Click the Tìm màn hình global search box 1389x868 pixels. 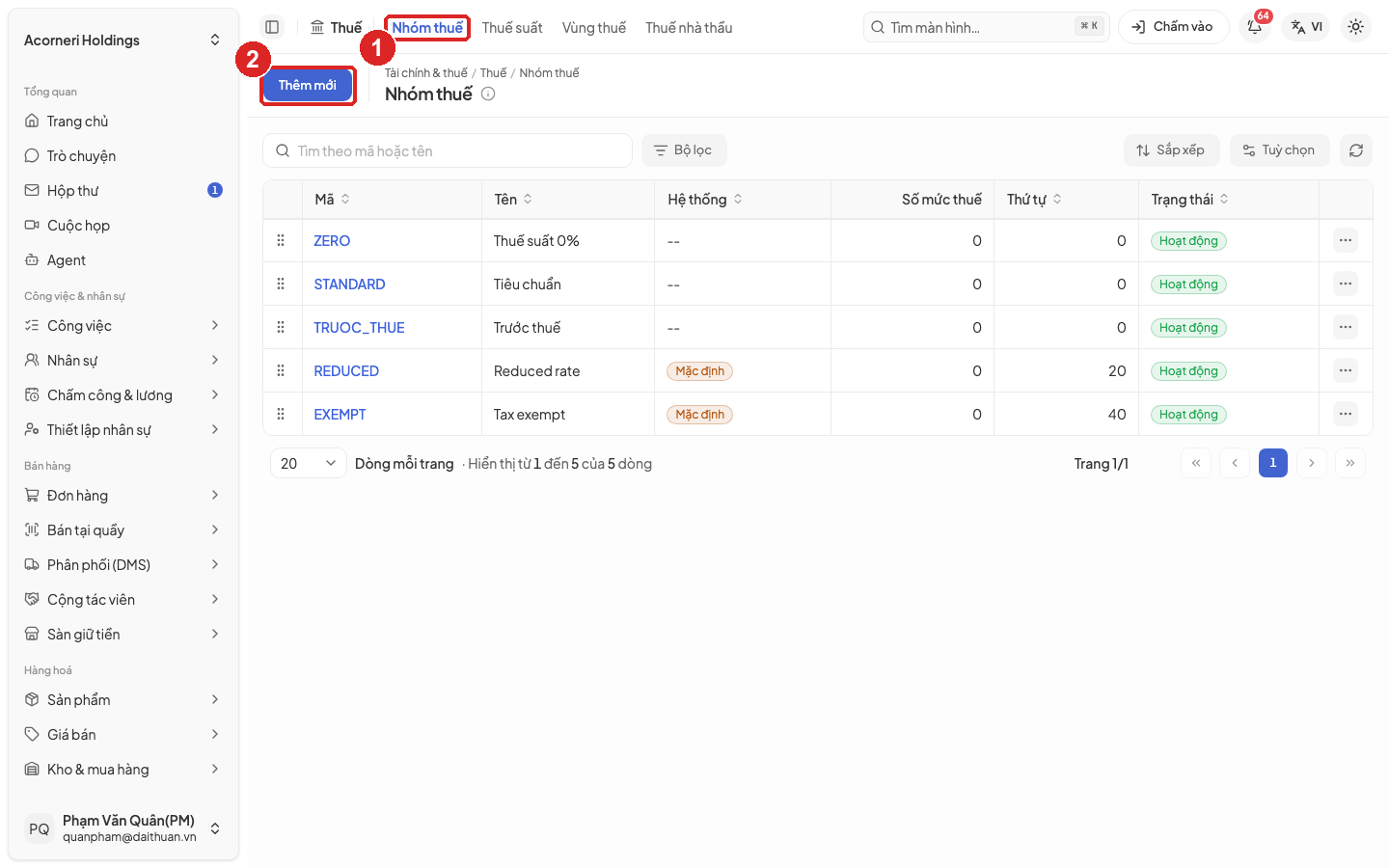click(x=986, y=27)
